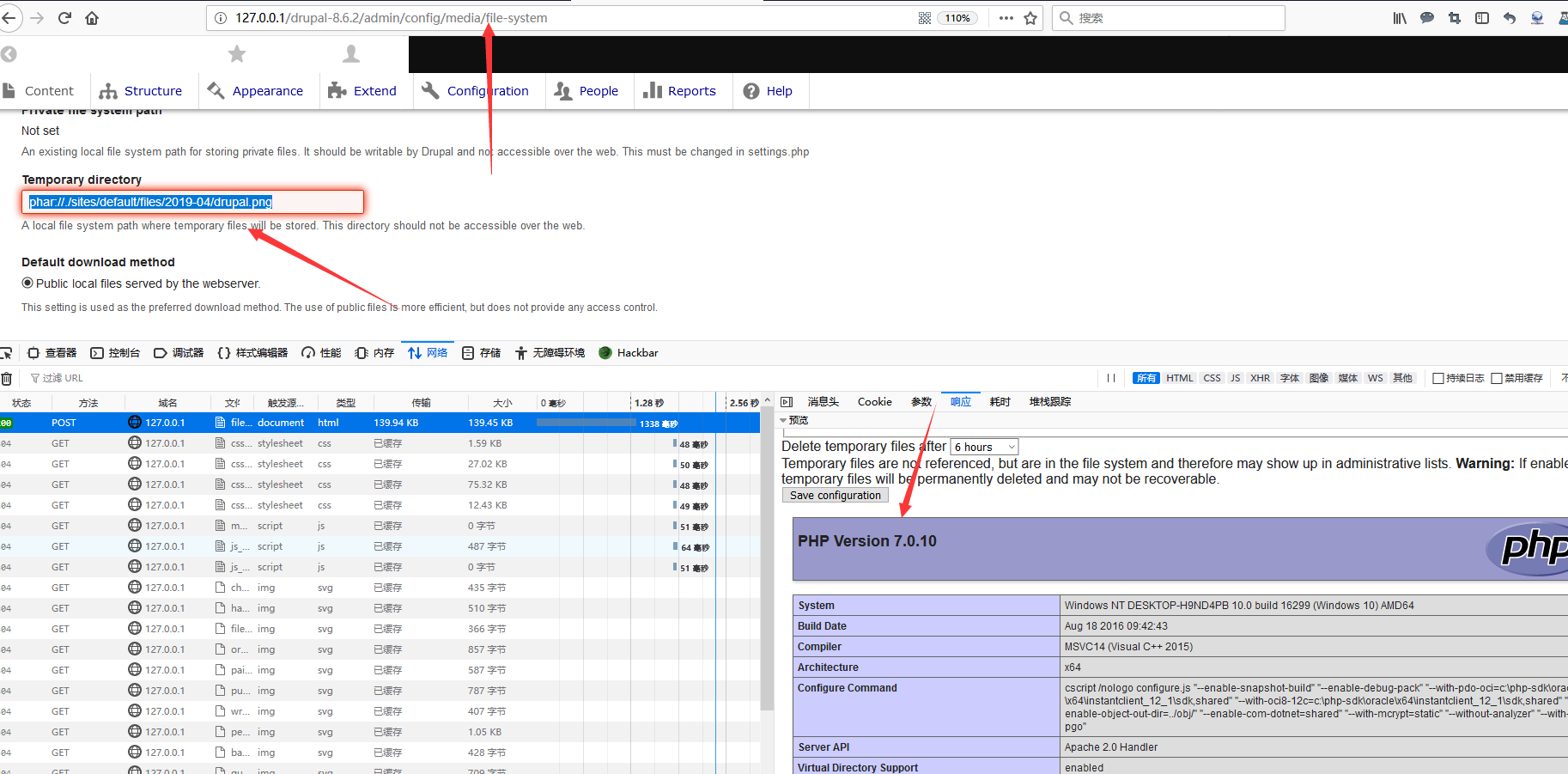Toggle the screenshot crop icon in toolbar

1455,18
